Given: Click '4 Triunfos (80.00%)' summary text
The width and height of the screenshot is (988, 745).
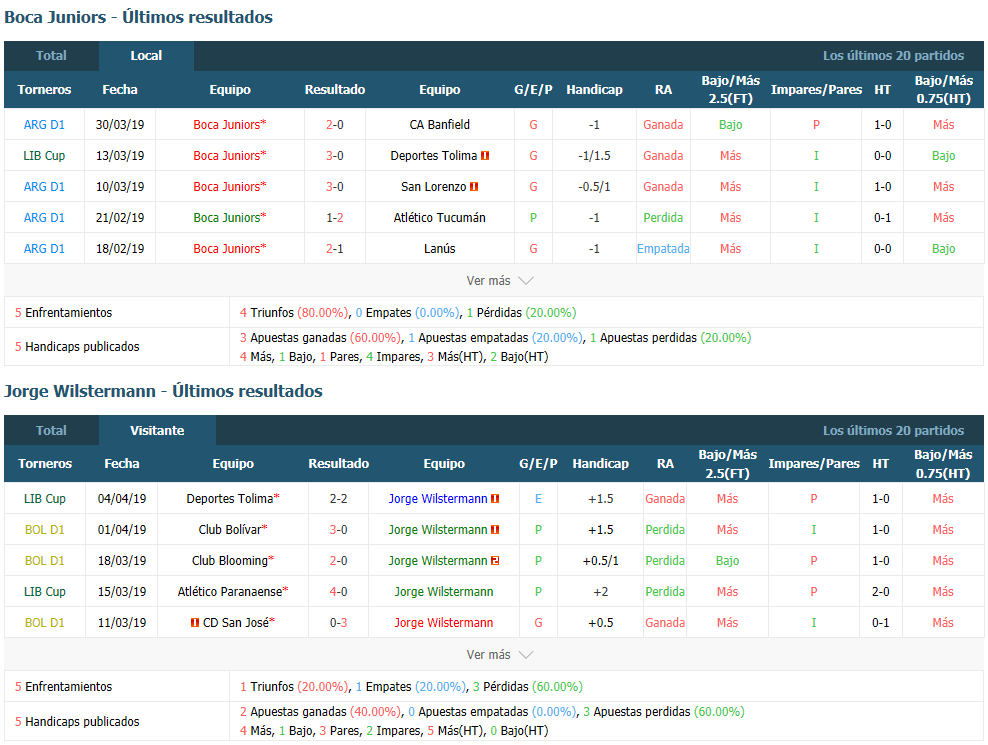Looking at the screenshot, I should pos(294,313).
